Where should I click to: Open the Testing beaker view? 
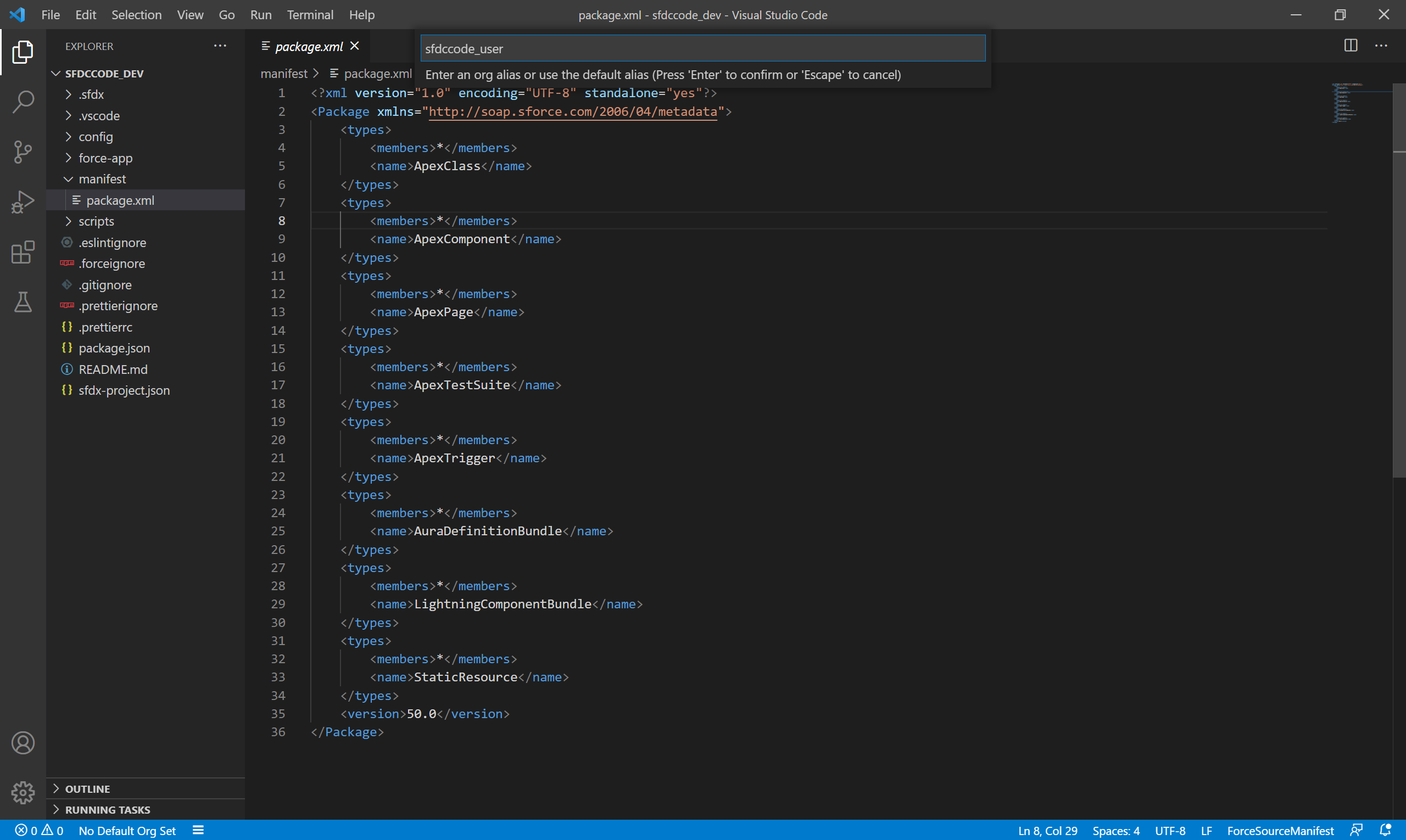[23, 303]
